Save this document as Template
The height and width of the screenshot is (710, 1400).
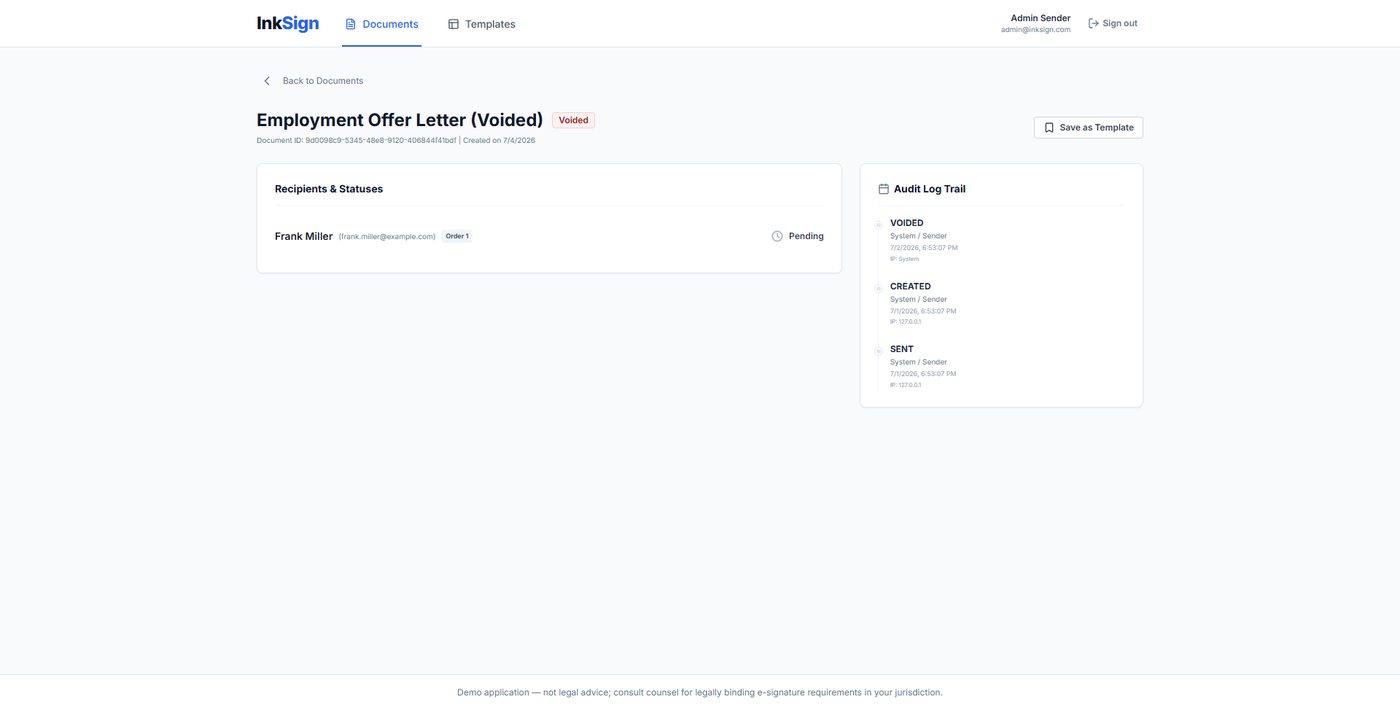pyautogui.click(x=1088, y=128)
